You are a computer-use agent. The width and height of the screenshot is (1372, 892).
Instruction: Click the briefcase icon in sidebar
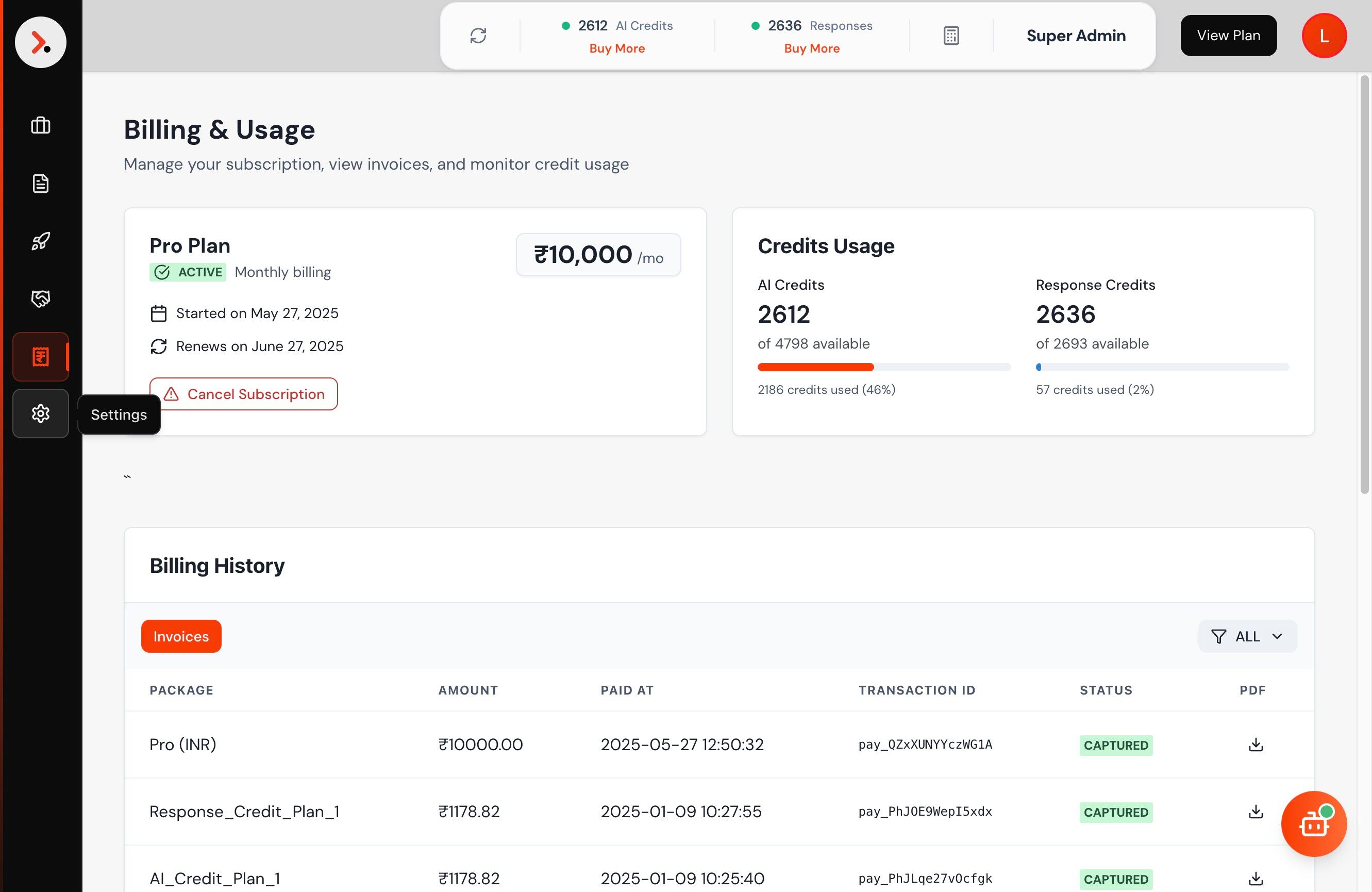[40, 125]
